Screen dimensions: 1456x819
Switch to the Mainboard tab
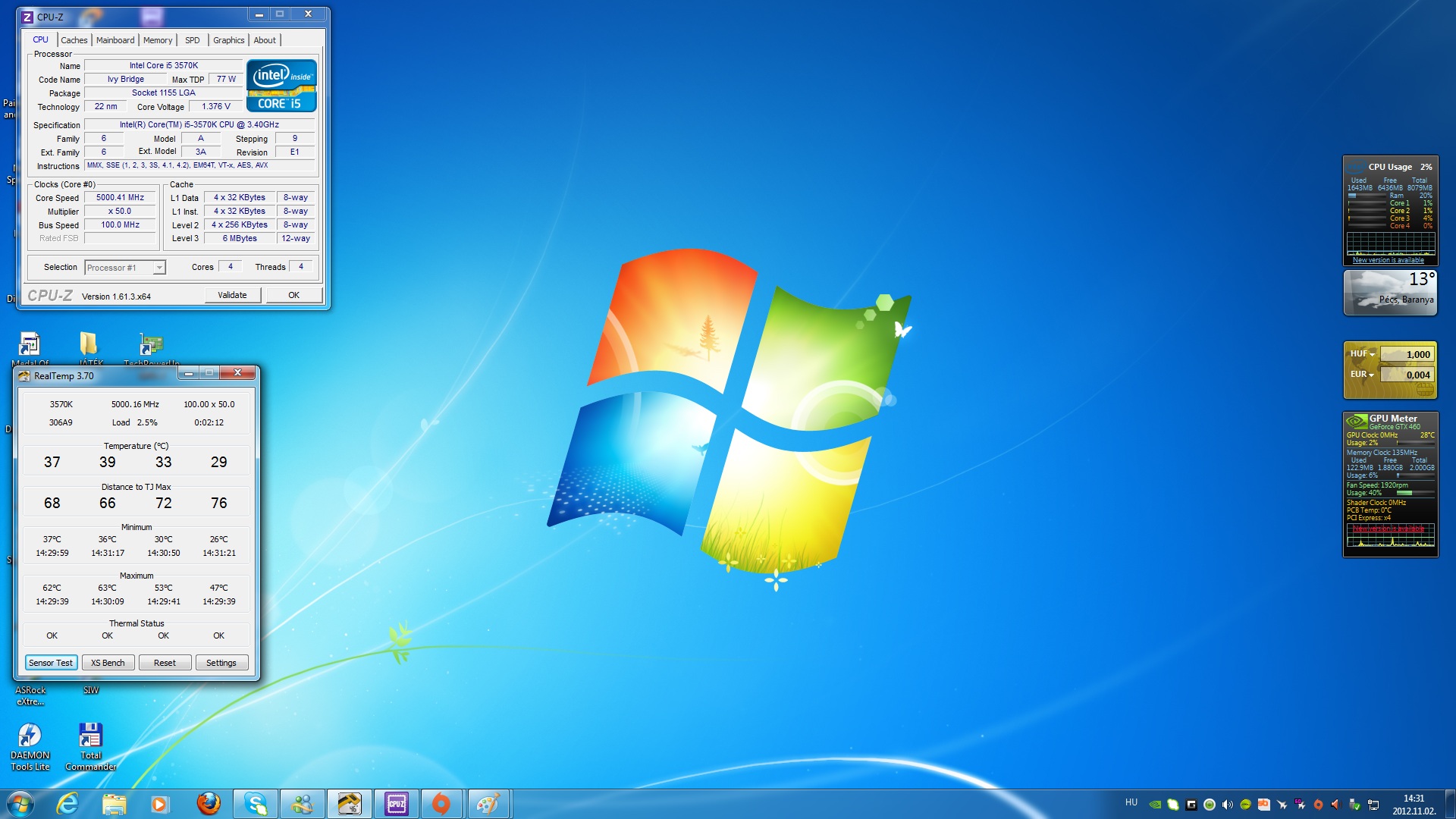point(115,40)
